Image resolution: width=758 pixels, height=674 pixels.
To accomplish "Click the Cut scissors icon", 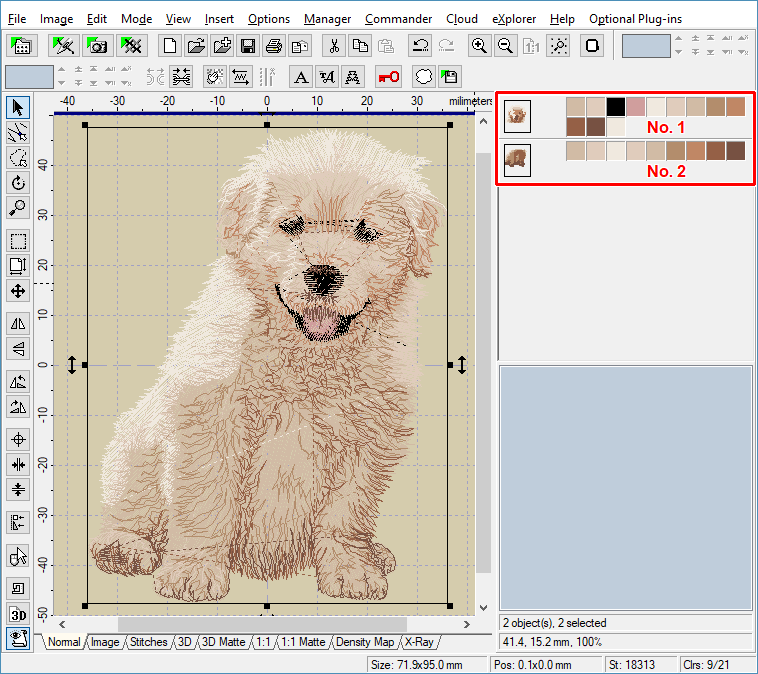I will pos(335,46).
